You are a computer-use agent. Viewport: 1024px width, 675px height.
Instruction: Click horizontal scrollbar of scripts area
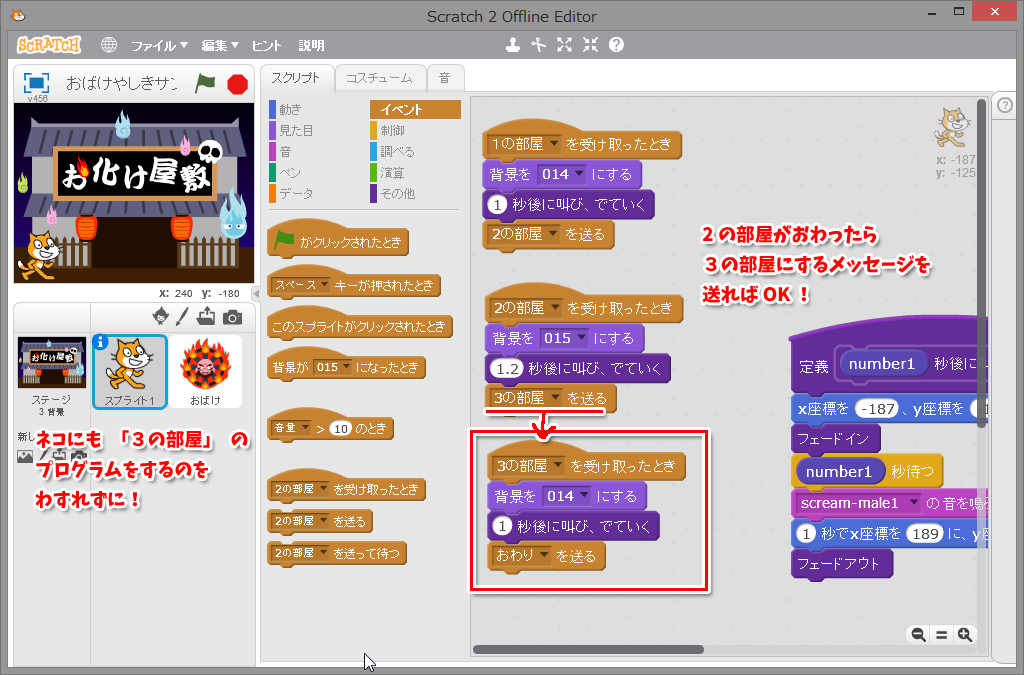(588, 650)
